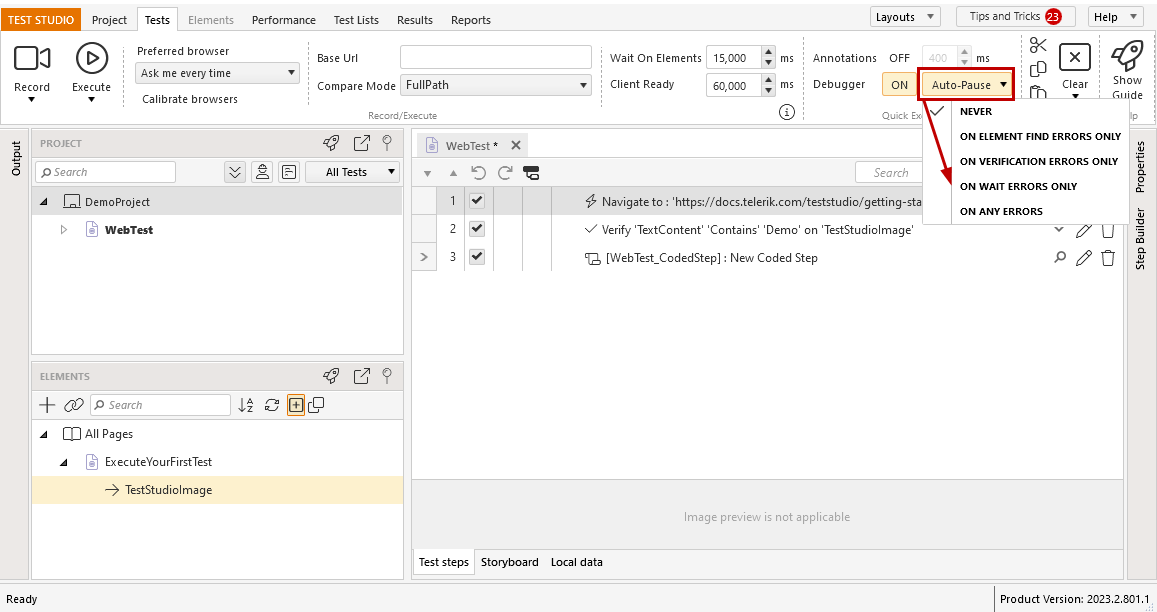
Task: Click the list view icon in Project toolbar
Action: coord(289,172)
